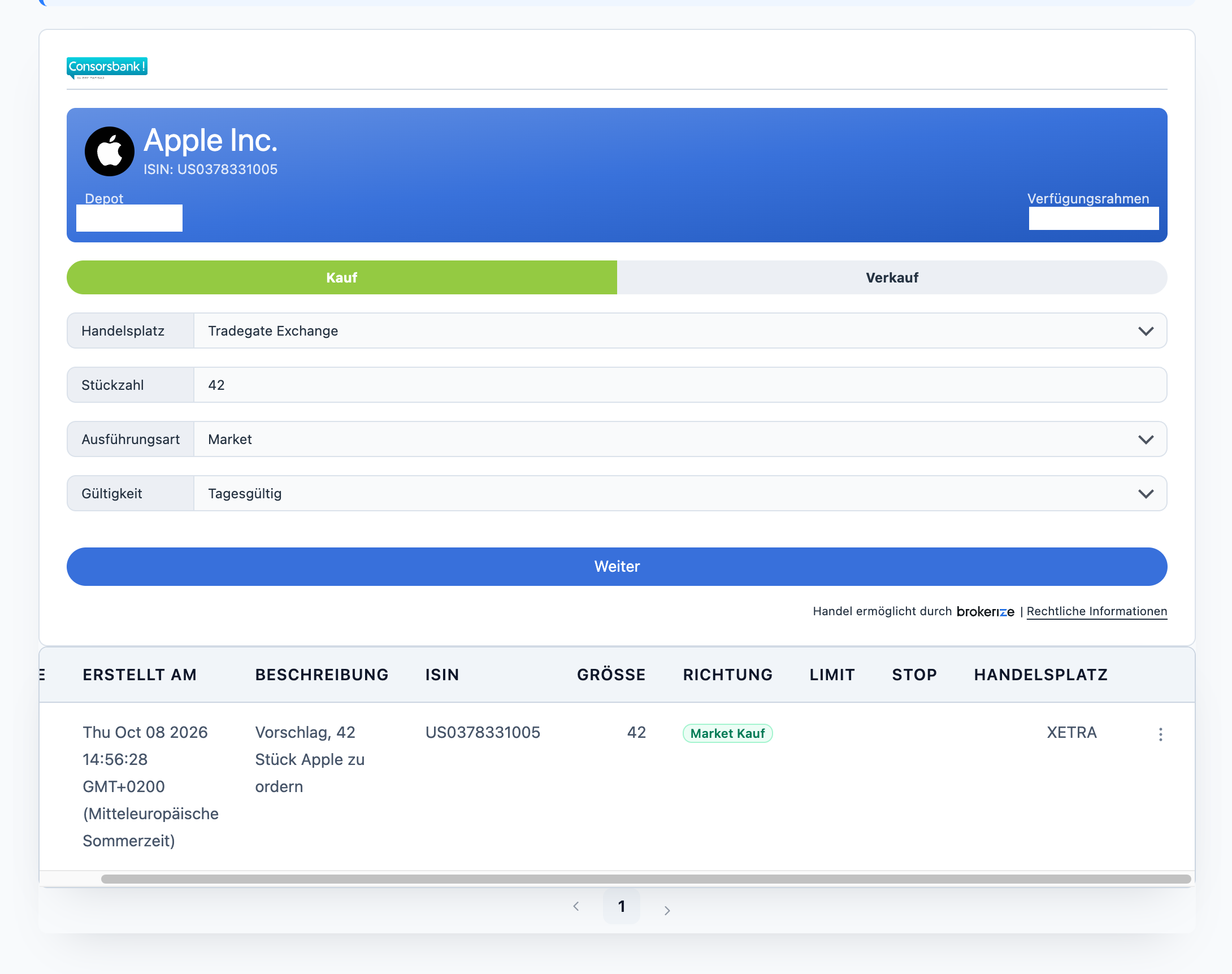Open Rechtliche Informationen link

(x=1096, y=611)
